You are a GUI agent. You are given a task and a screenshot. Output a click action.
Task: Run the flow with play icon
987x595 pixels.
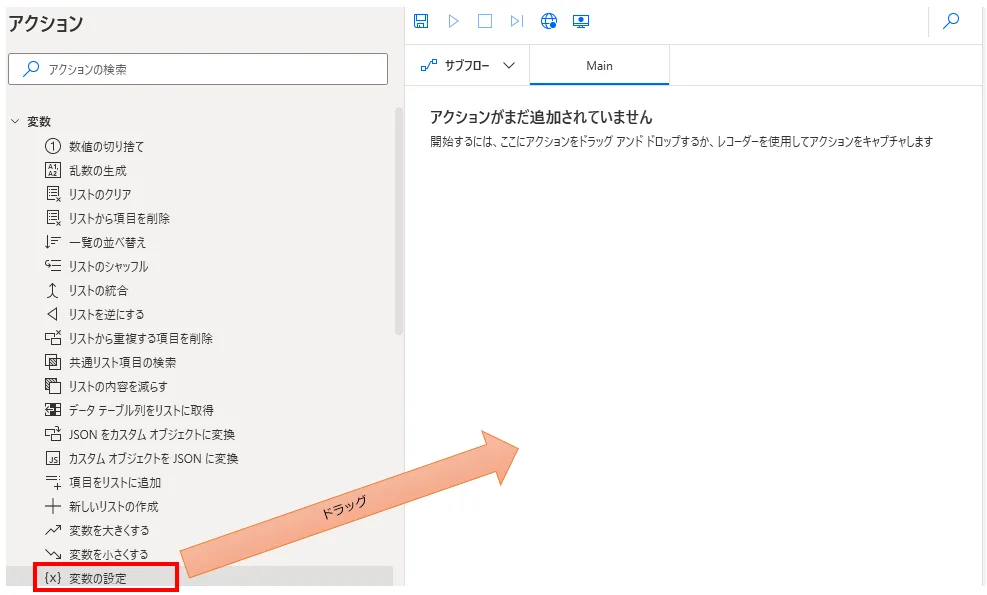coord(453,21)
